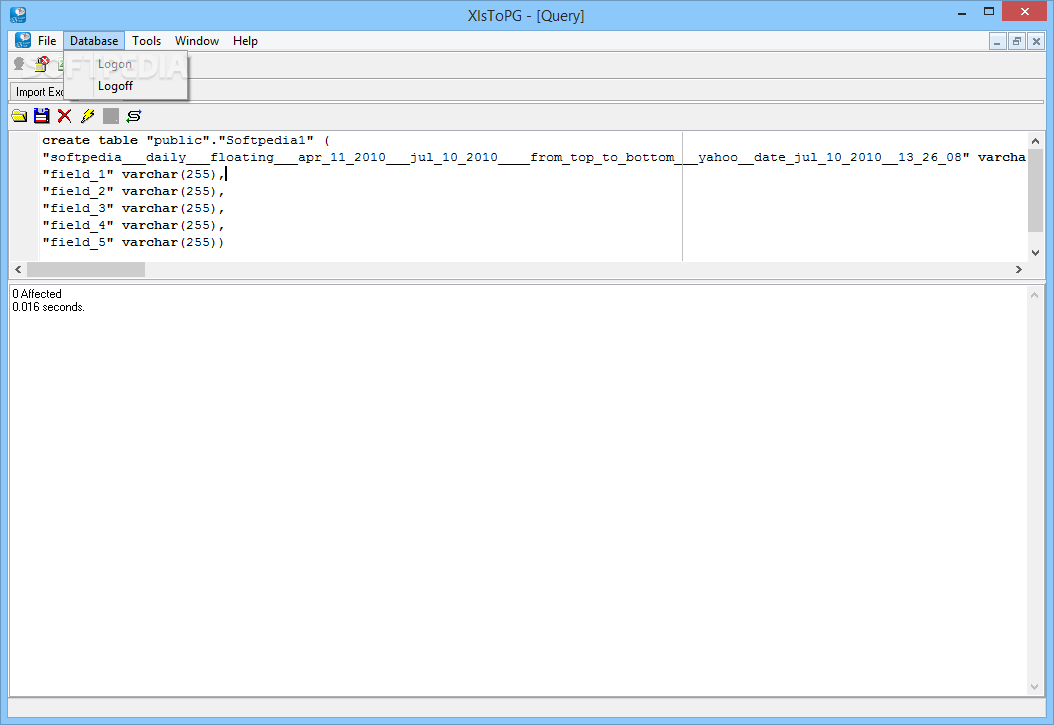This screenshot has width=1054, height=725.
Task: Open the File menu
Action: pyautogui.click(x=47, y=41)
